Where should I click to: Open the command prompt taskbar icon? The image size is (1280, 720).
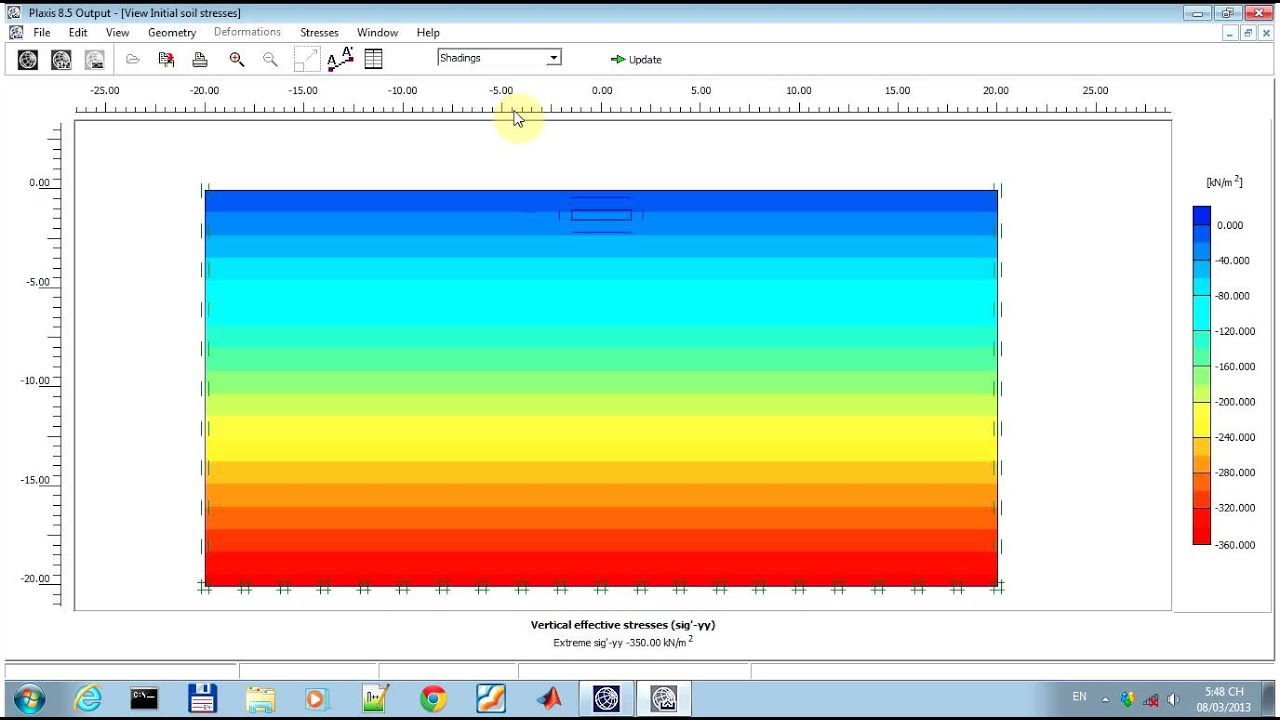(x=145, y=698)
